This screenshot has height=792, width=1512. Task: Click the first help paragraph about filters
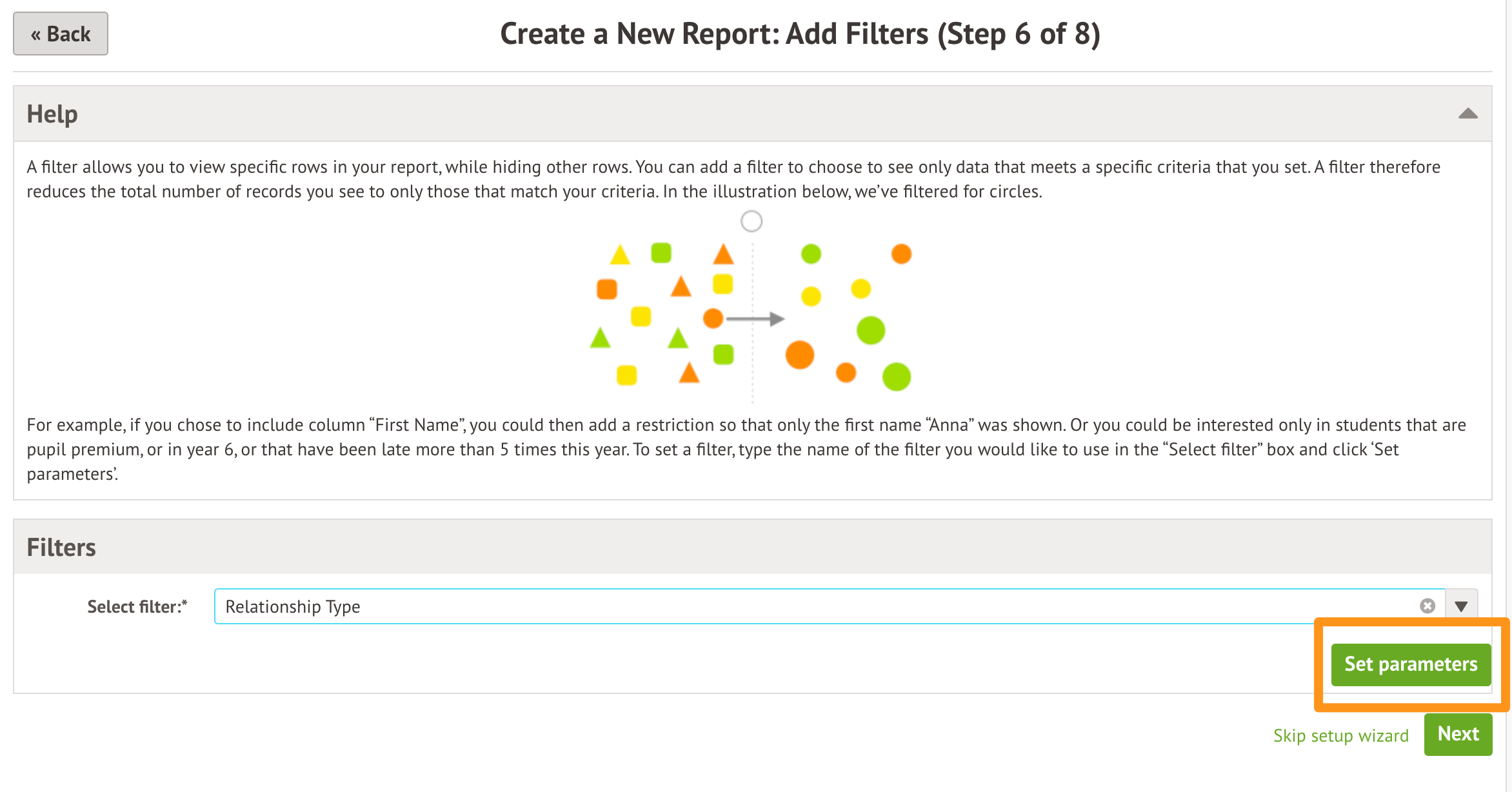(x=733, y=179)
